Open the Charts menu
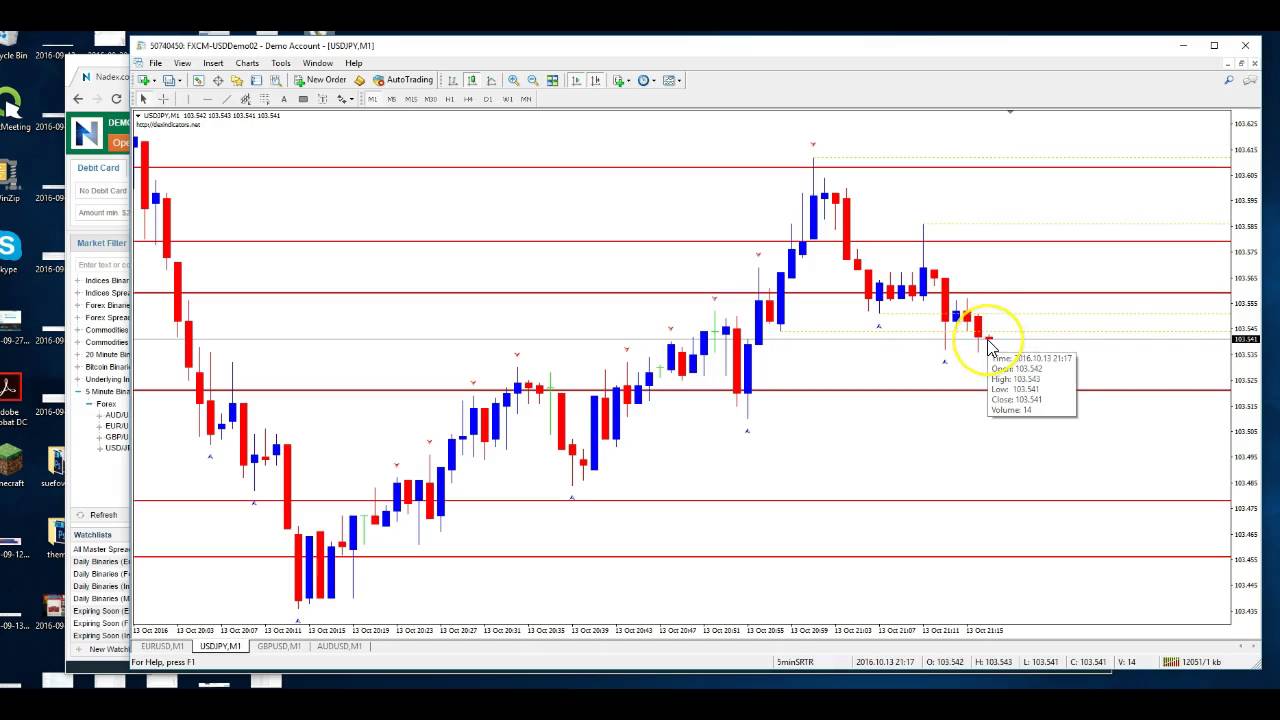Image resolution: width=1280 pixels, height=720 pixels. pos(246,63)
